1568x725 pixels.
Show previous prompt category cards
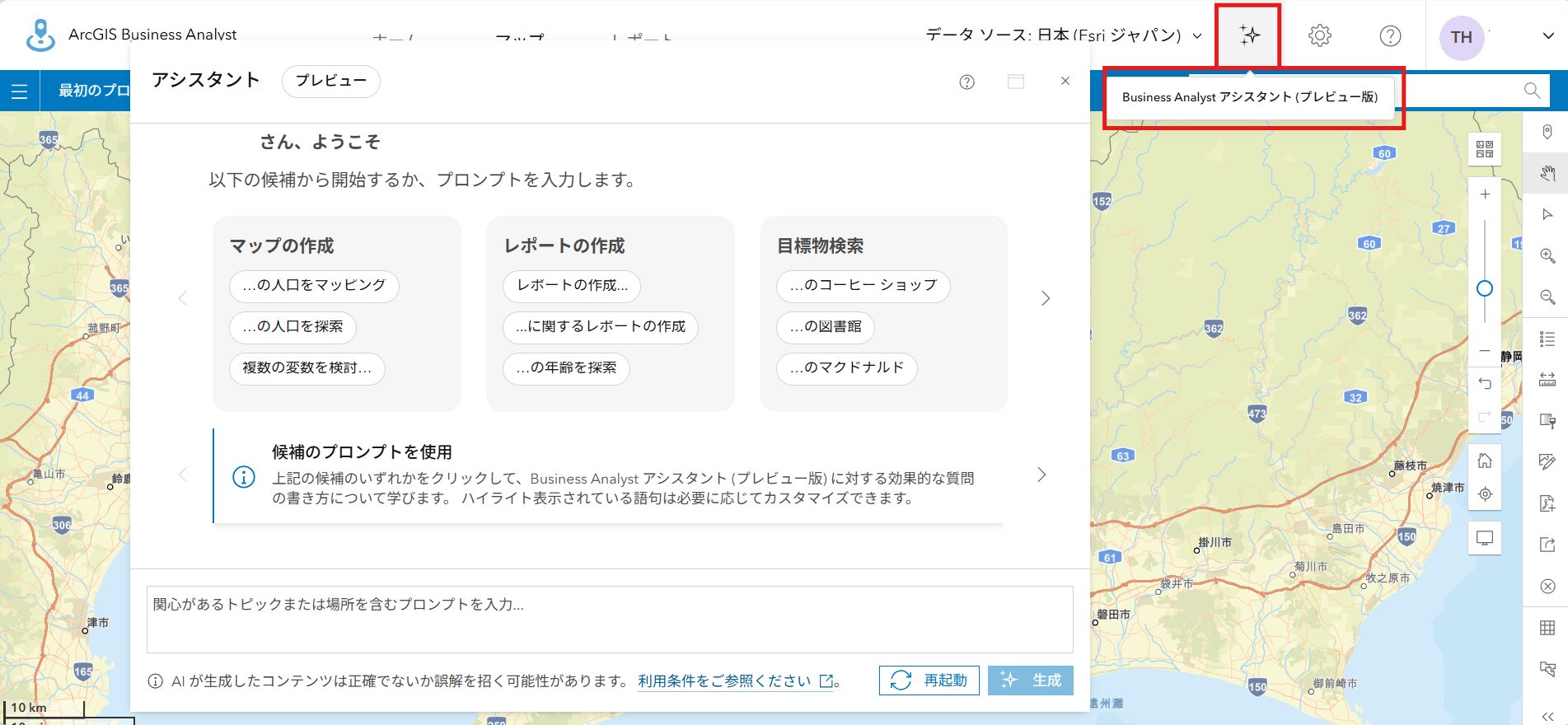(x=183, y=298)
